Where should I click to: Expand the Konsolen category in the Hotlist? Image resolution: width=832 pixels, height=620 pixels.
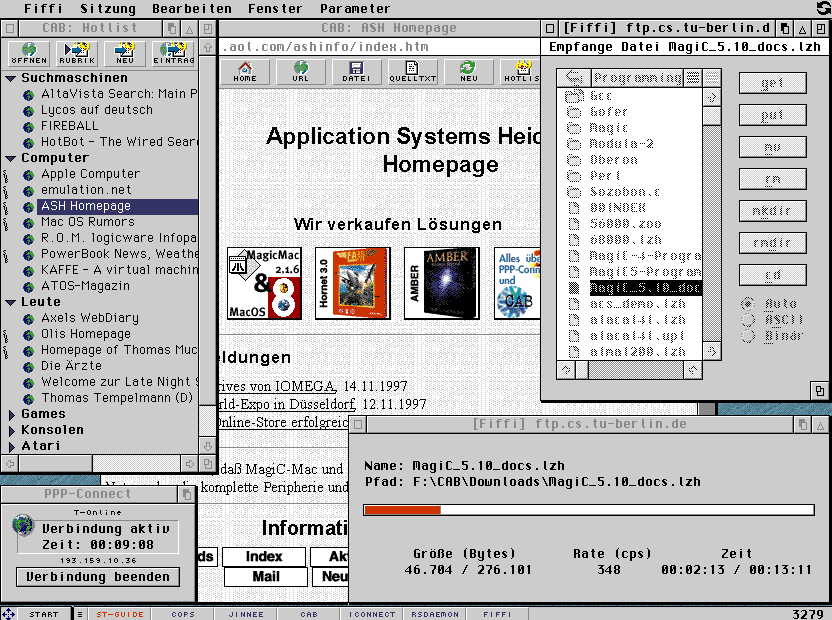tap(12, 430)
